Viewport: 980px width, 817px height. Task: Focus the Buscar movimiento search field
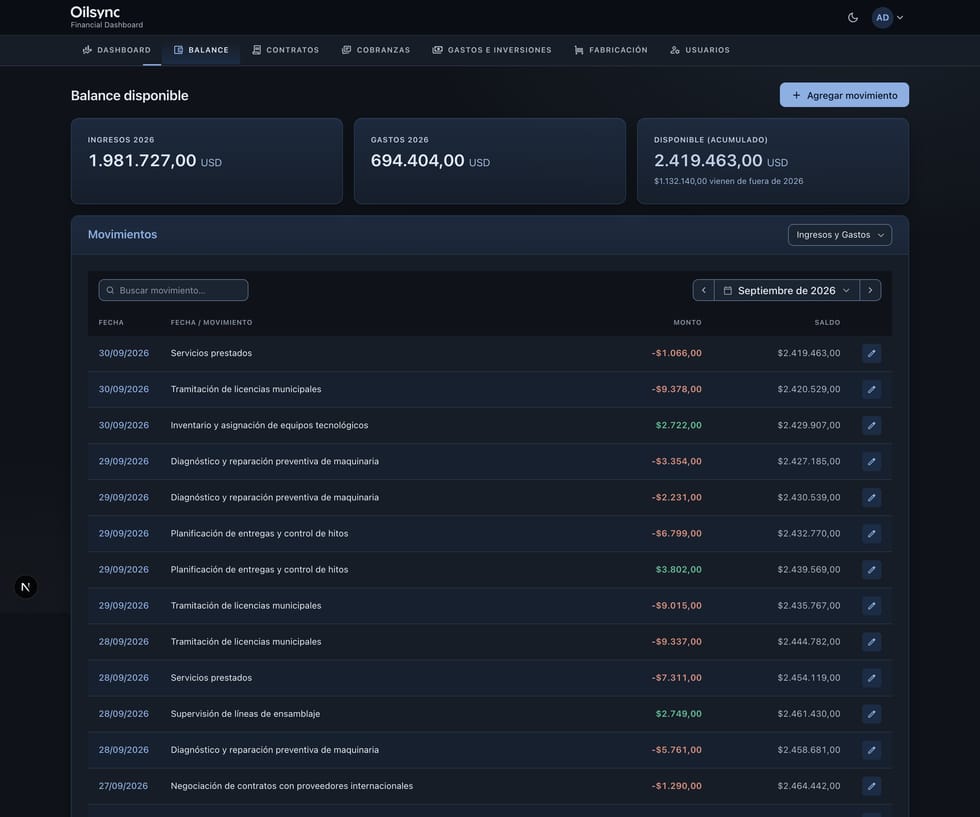(173, 290)
